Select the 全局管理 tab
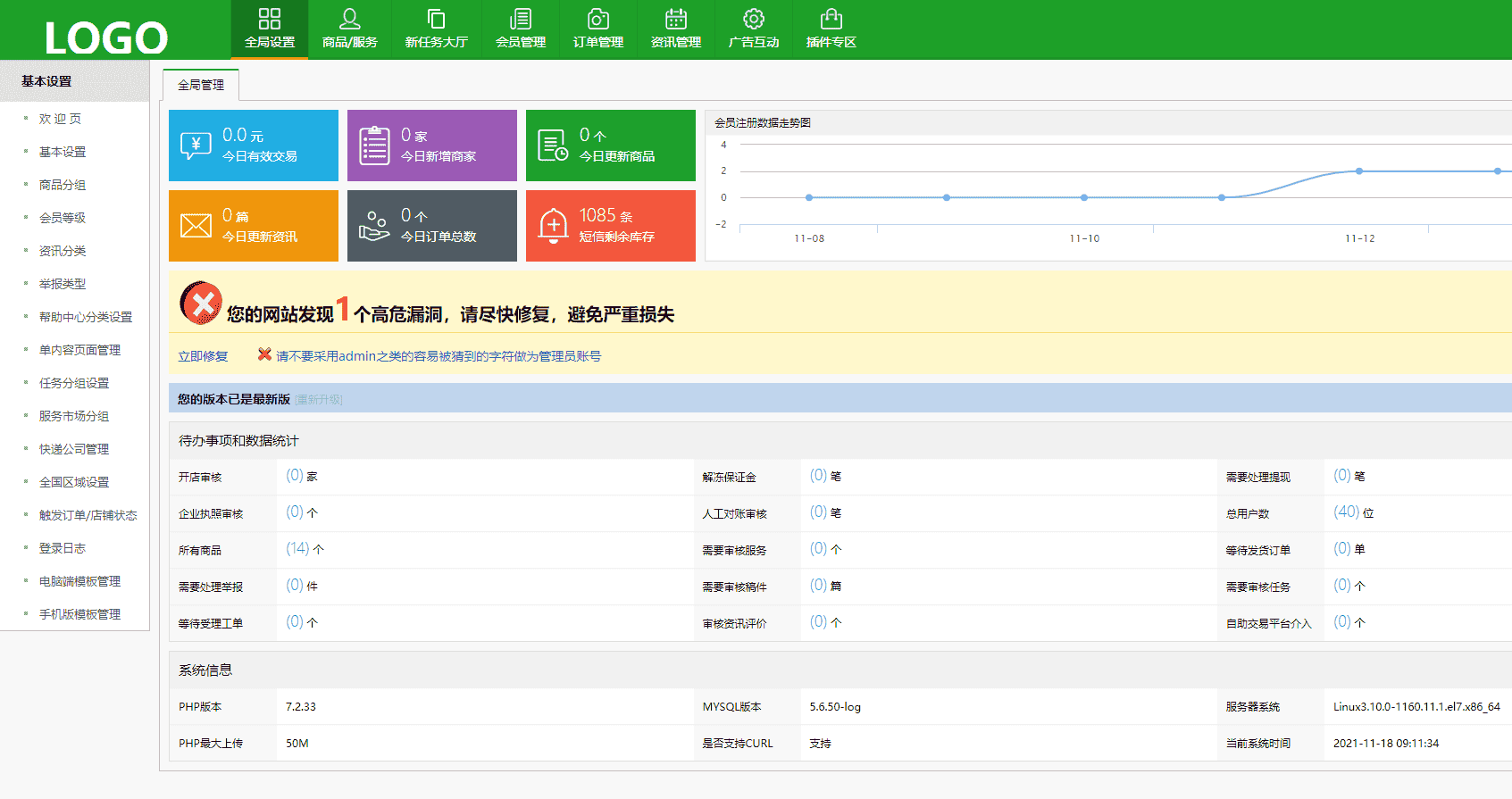 point(201,85)
